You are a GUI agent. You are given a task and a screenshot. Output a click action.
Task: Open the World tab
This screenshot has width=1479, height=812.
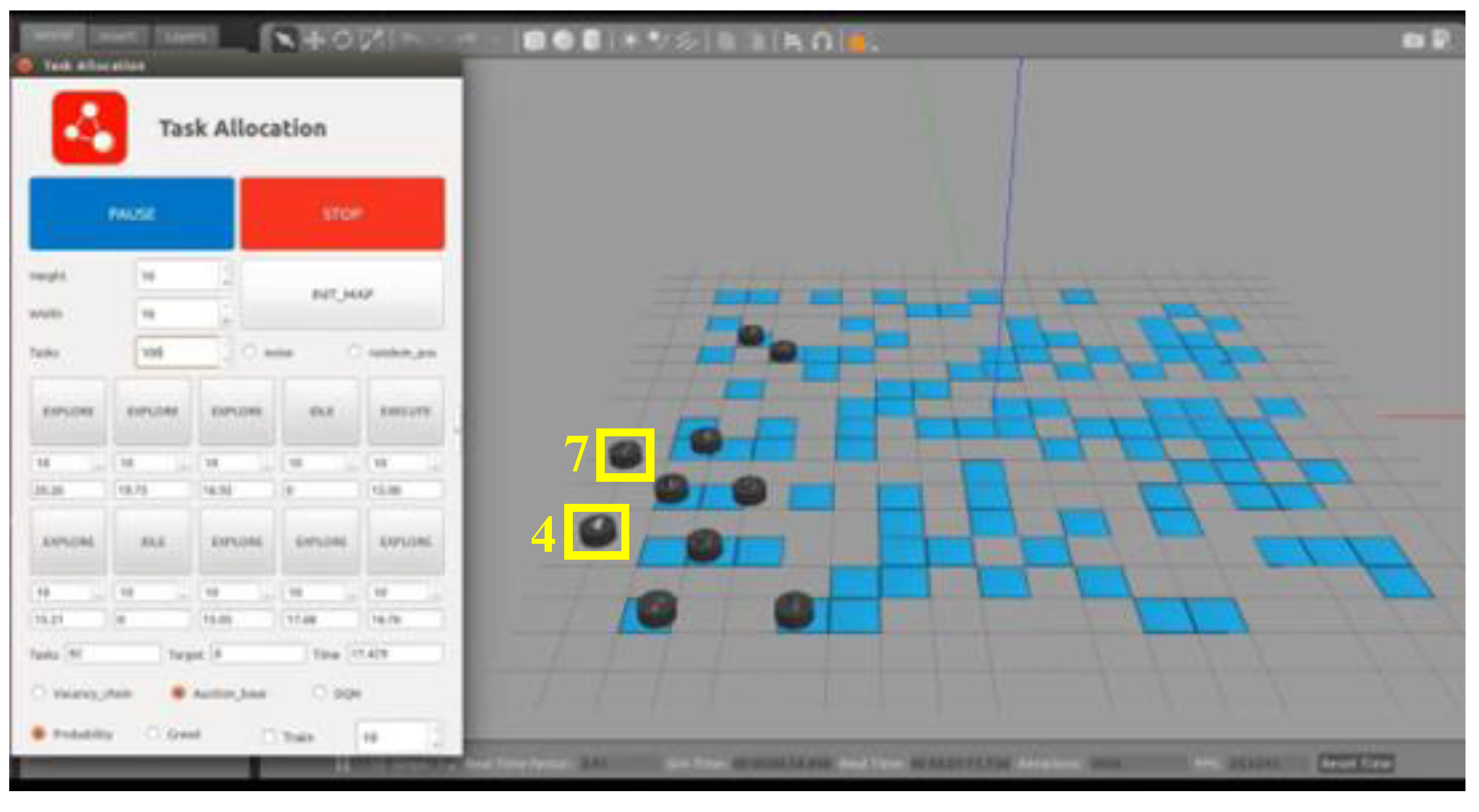(x=53, y=37)
